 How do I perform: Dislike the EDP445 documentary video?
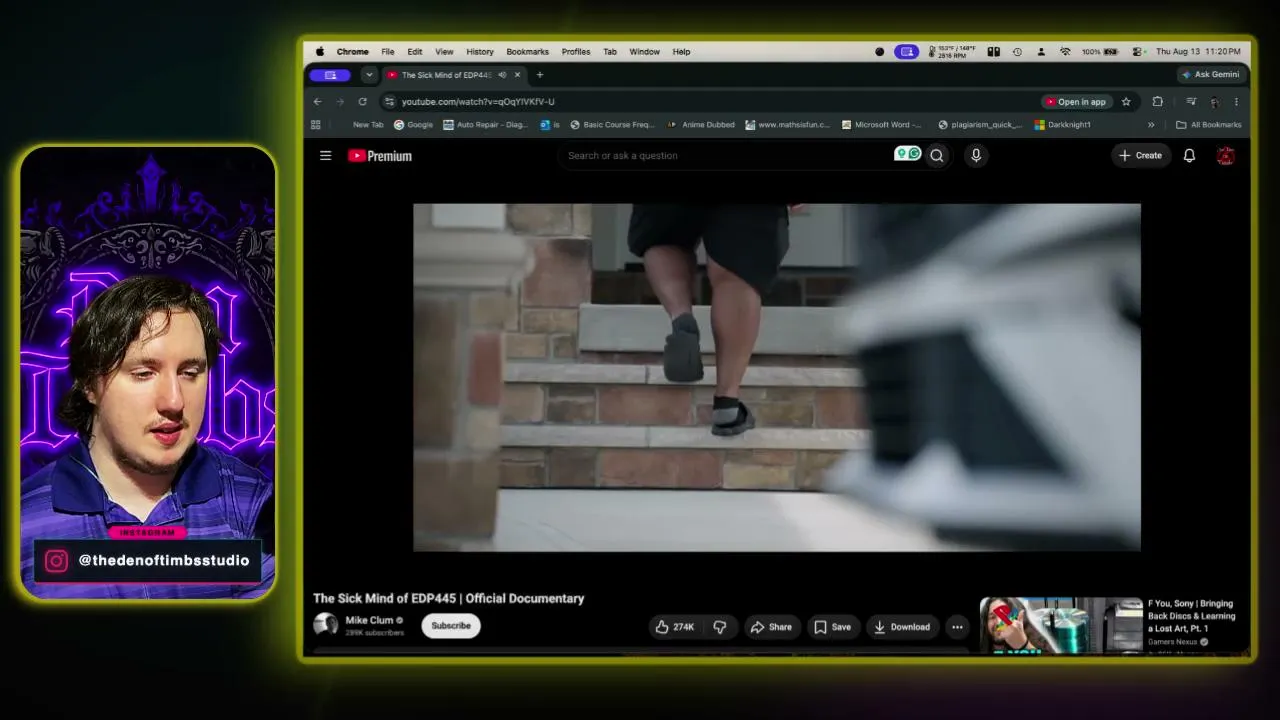(720, 627)
